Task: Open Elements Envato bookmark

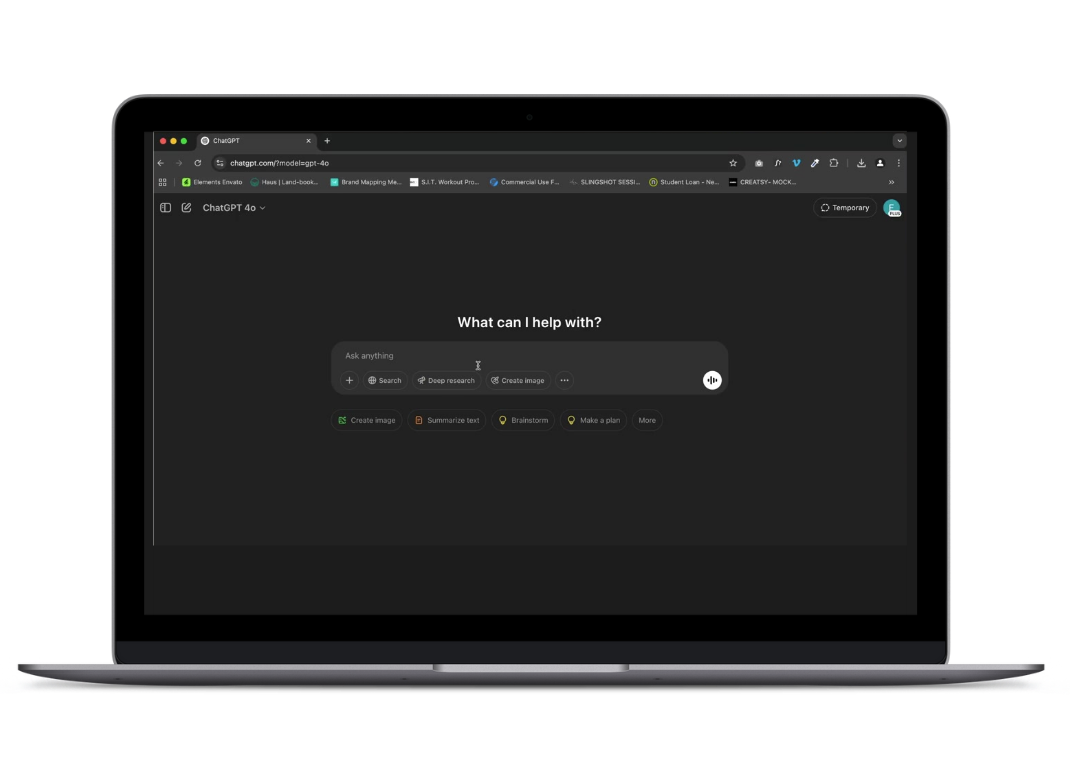Action: [x=212, y=182]
